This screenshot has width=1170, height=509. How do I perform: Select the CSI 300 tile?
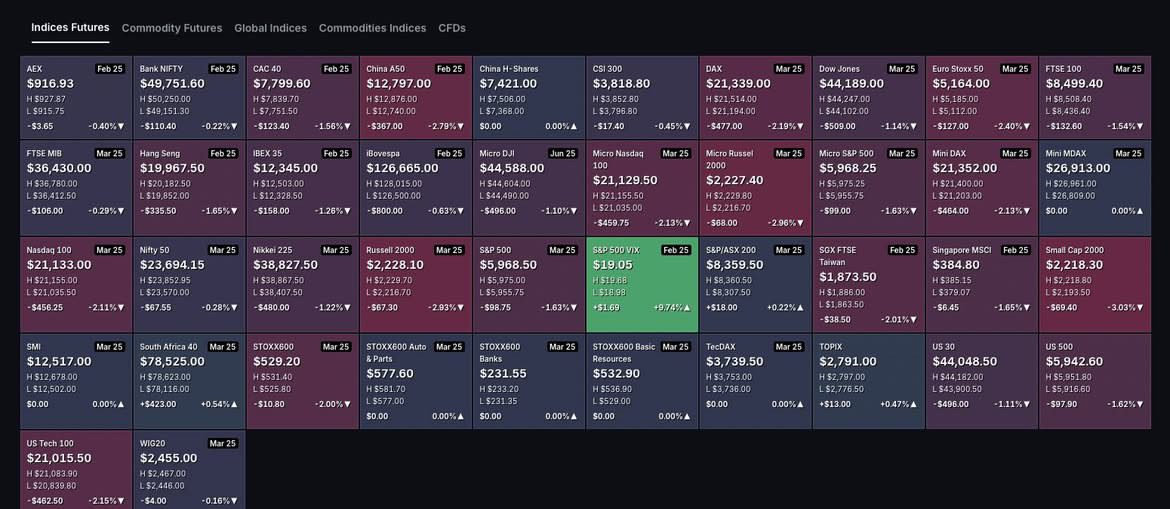click(x=642, y=98)
